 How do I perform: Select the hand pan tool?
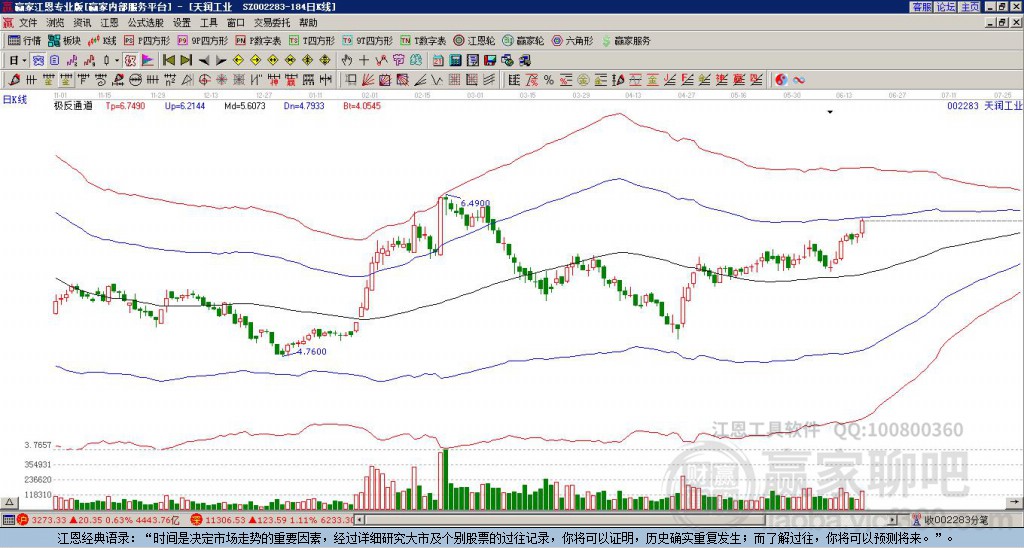click(346, 61)
